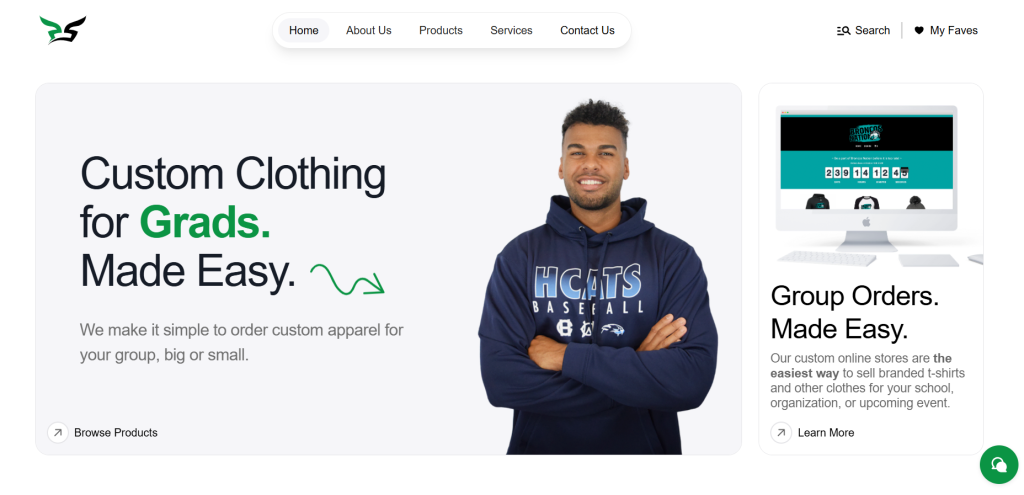Click the arrow icon next to Learn More

(781, 432)
